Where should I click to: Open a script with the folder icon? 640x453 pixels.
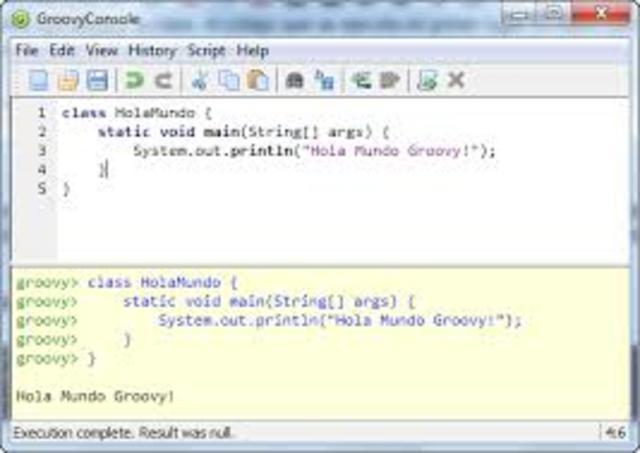68,80
